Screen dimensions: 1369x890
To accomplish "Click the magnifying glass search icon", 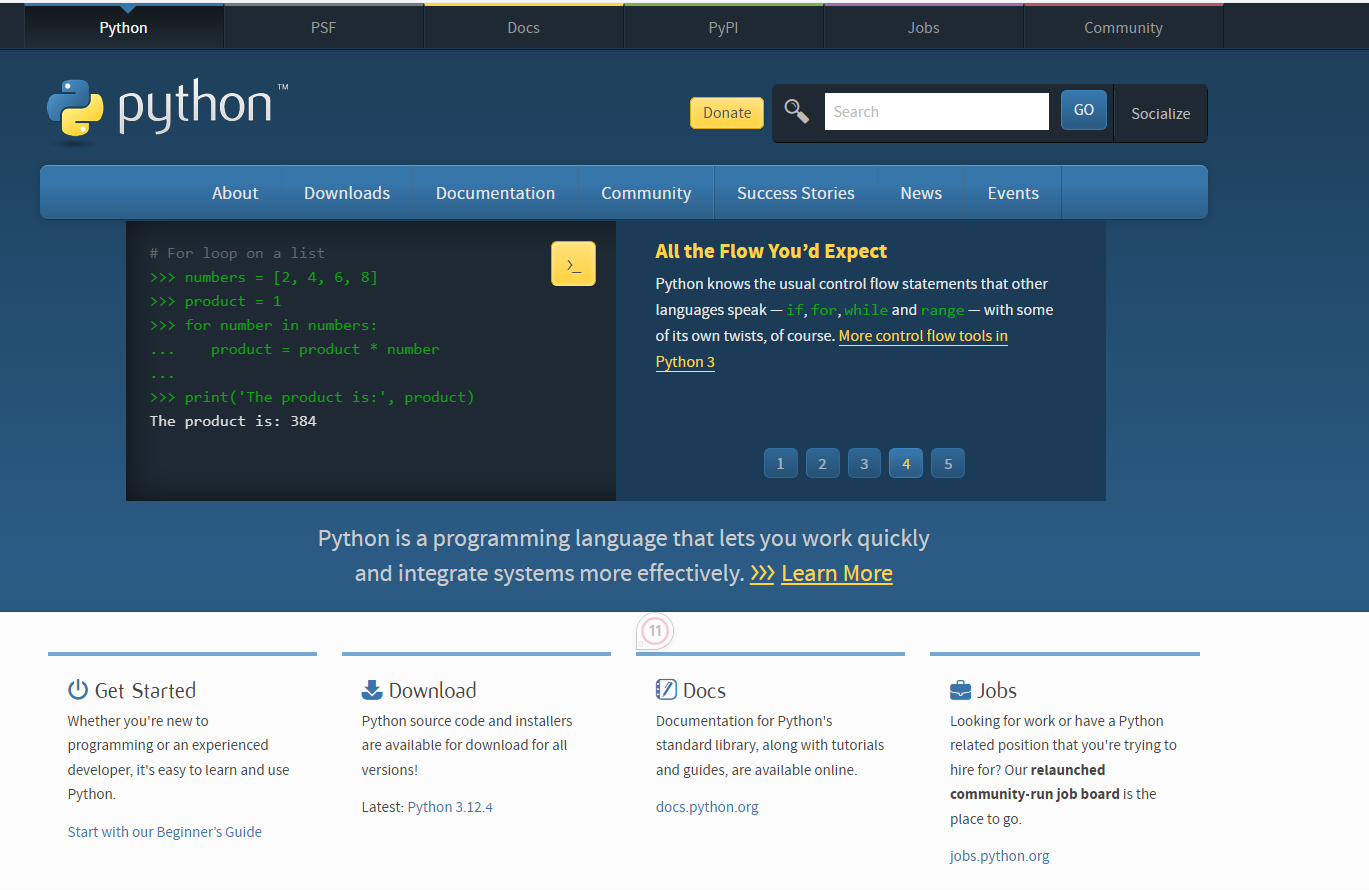I will point(797,111).
